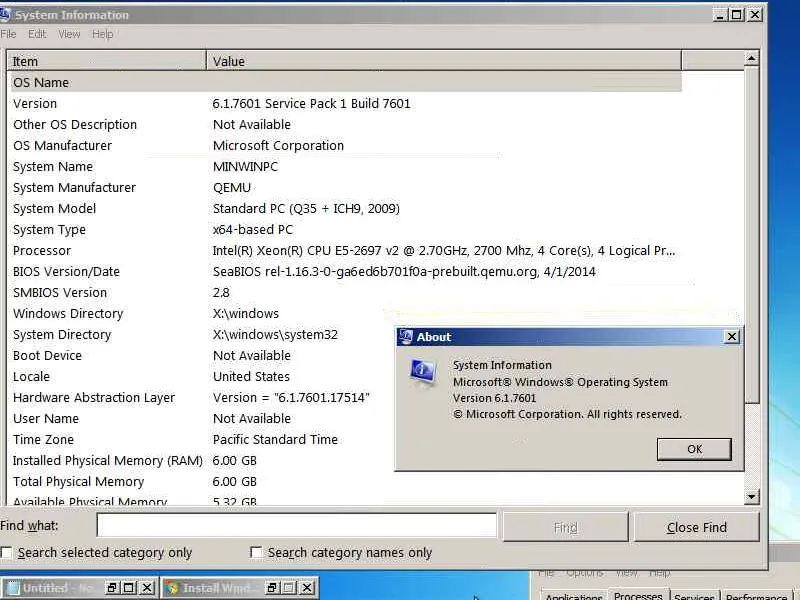This screenshot has width=800, height=600.
Task: Open the File menu
Action: coord(8,34)
